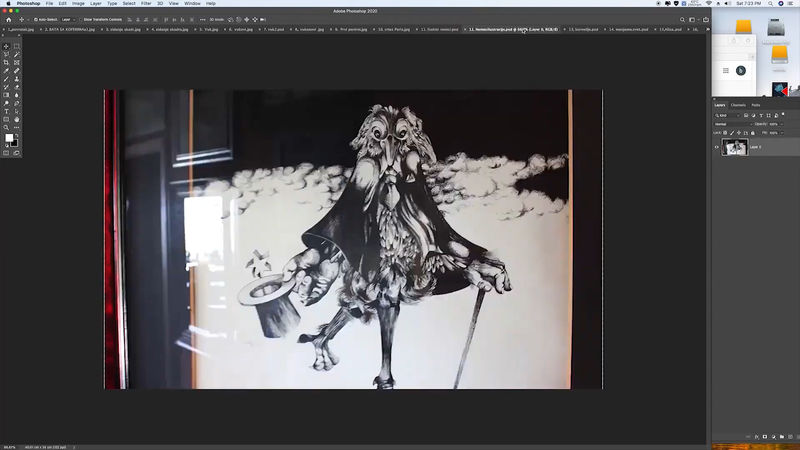This screenshot has height=450, width=800.
Task: Open the Fill slider dropdown arrow
Action: pos(782,133)
